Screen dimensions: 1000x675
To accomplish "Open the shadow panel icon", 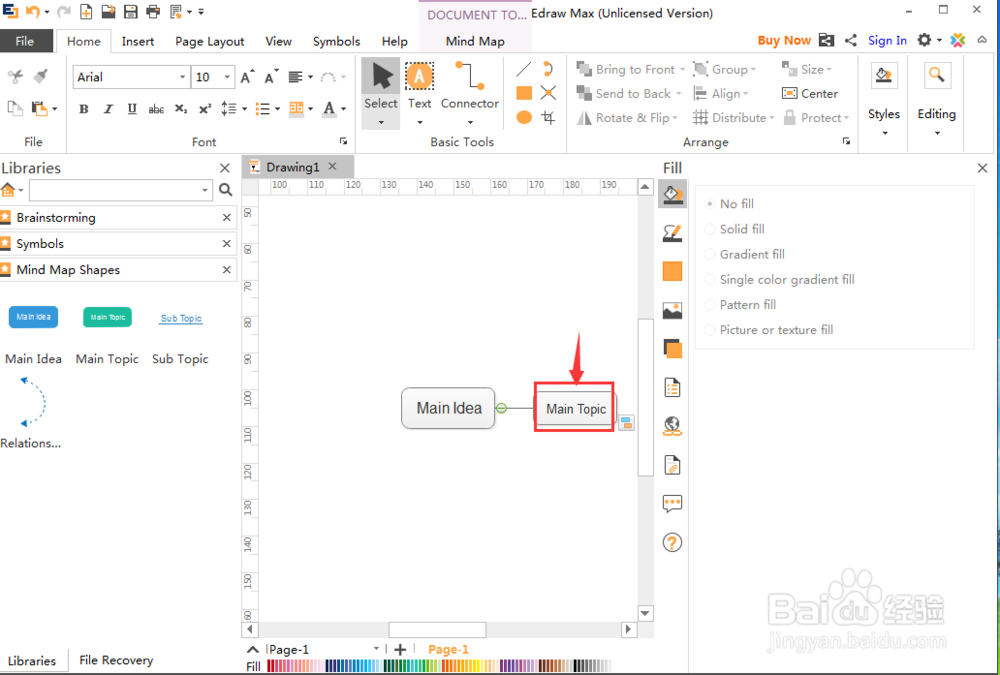I will [x=673, y=349].
